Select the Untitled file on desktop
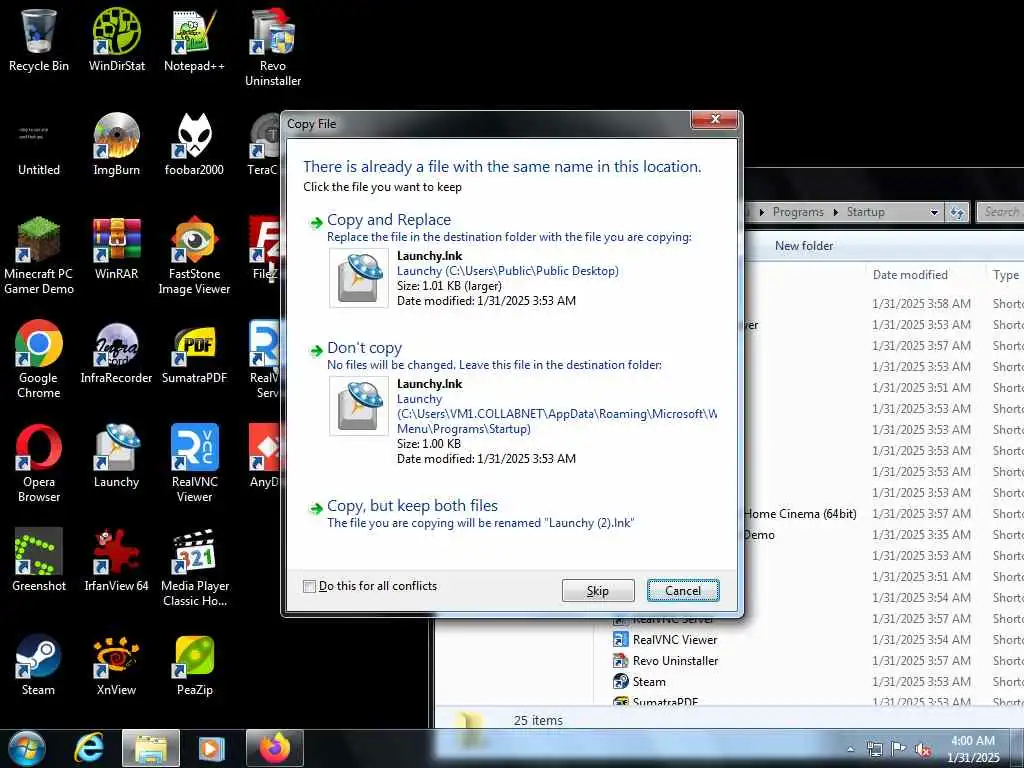The width and height of the screenshot is (1024, 768). click(x=39, y=144)
